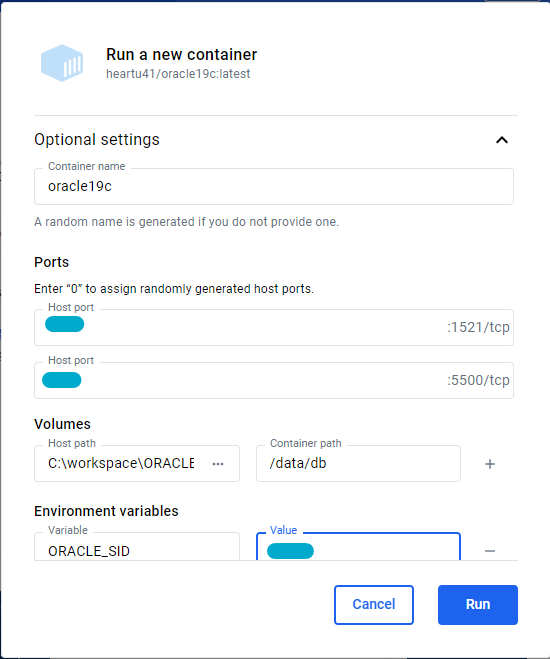Image resolution: width=550 pixels, height=659 pixels.
Task: Click the 'Volumes' section heading
Action: click(62, 424)
